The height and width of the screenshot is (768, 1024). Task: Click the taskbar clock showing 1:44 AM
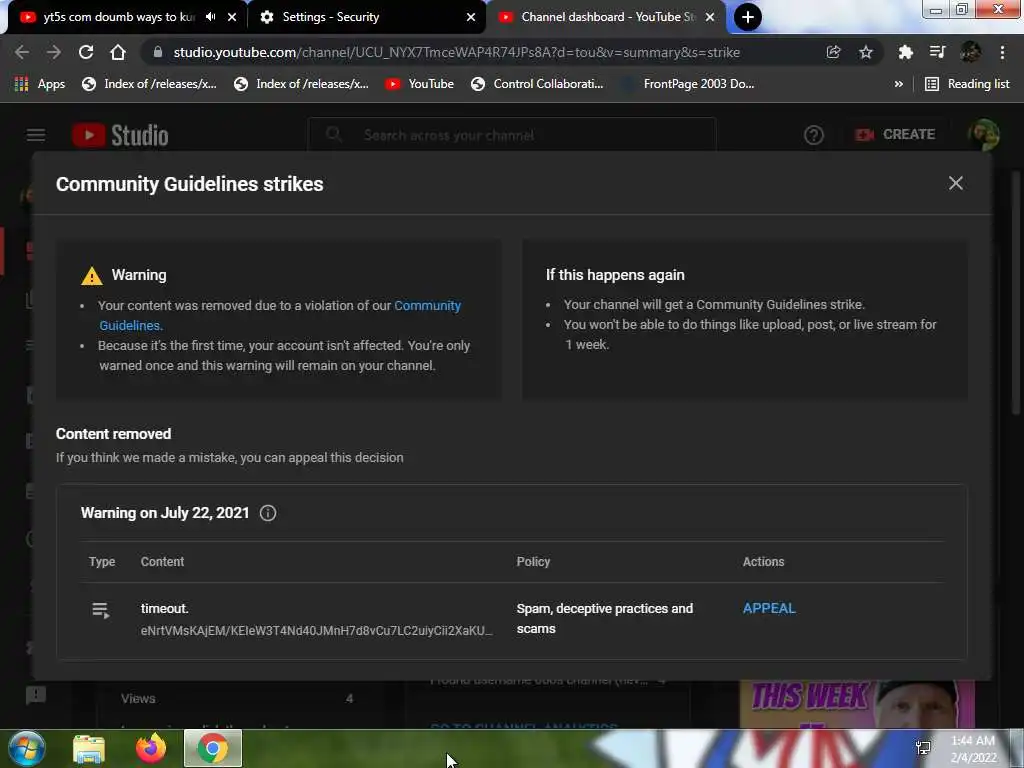point(973,748)
